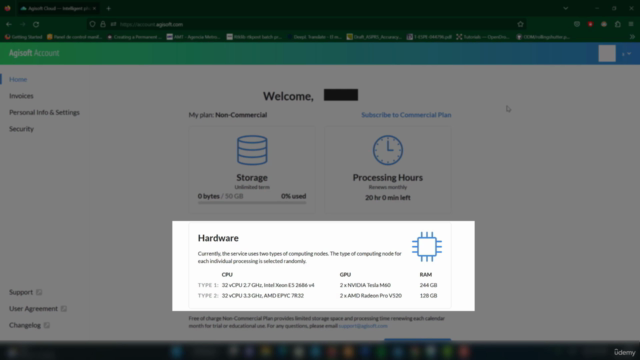Open the T-ESPE-044796.pdf bookmark
The height and width of the screenshot is (360, 640).
pyautogui.click(x=429, y=37)
